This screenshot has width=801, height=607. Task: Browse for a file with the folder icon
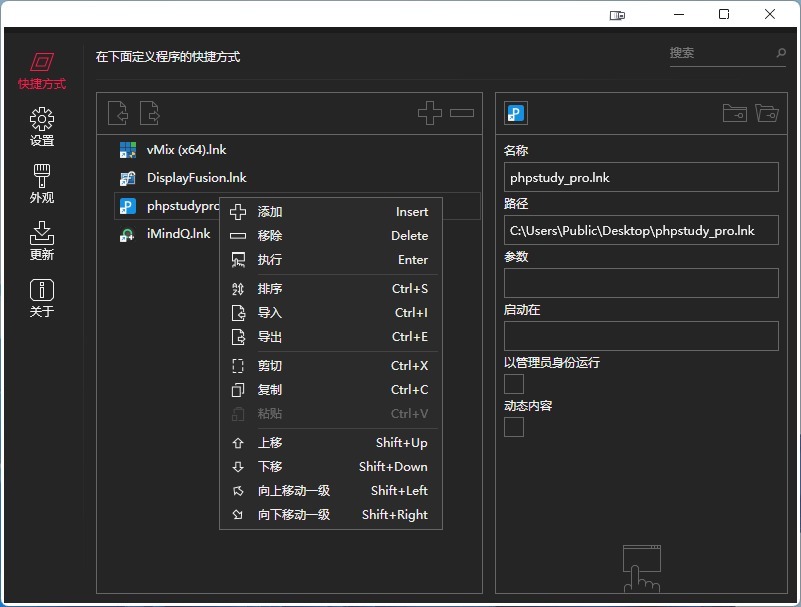[x=734, y=113]
